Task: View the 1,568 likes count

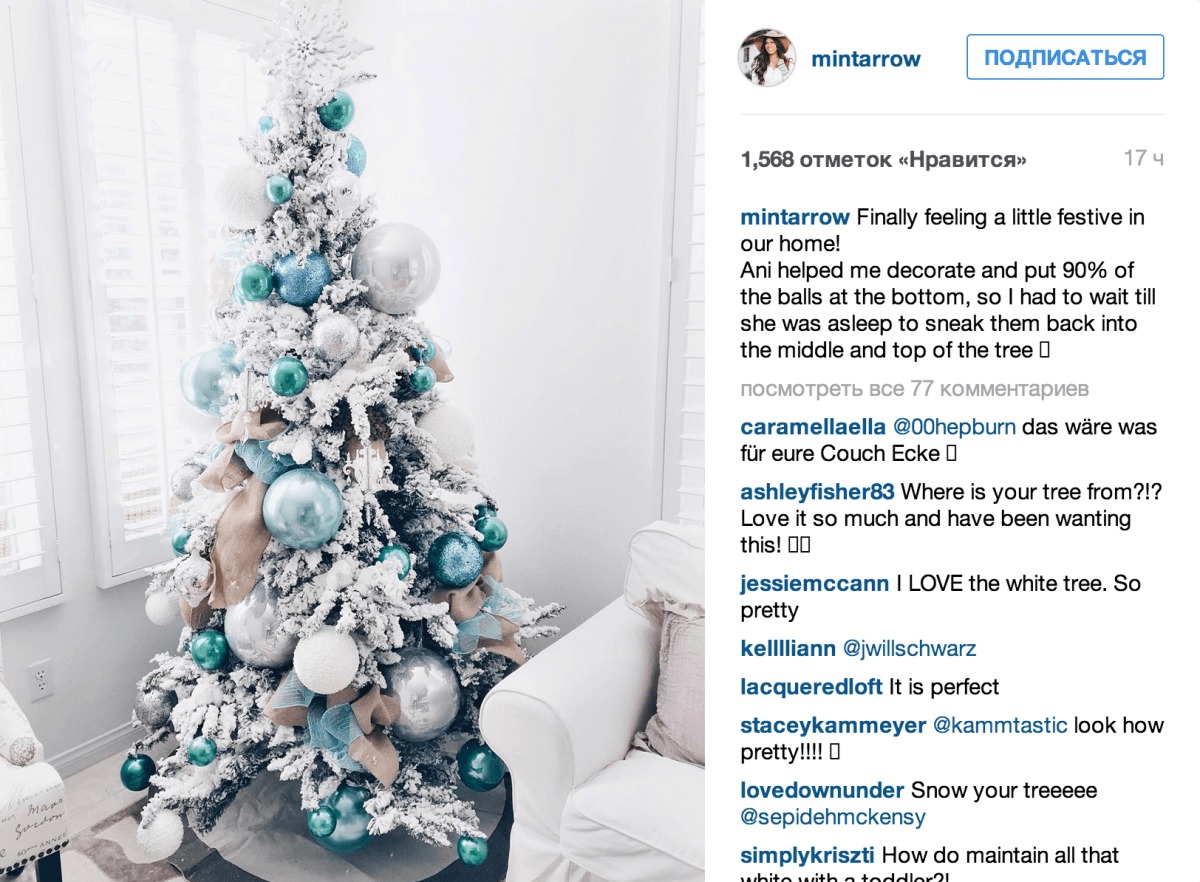Action: (884, 159)
